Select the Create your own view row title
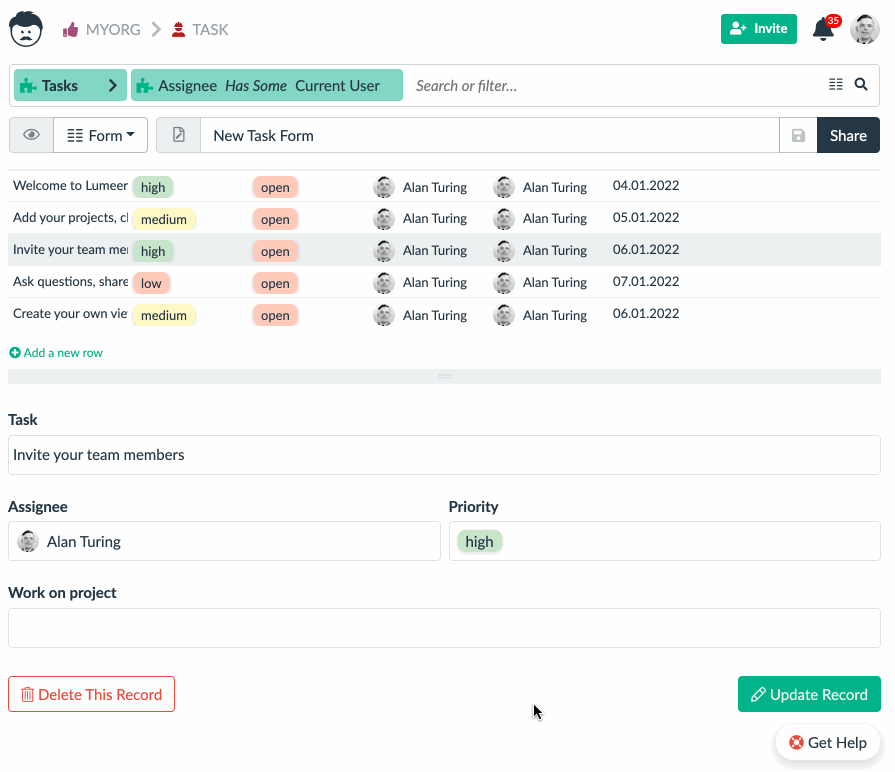Viewport: 895px width, 772px height. click(x=70, y=314)
